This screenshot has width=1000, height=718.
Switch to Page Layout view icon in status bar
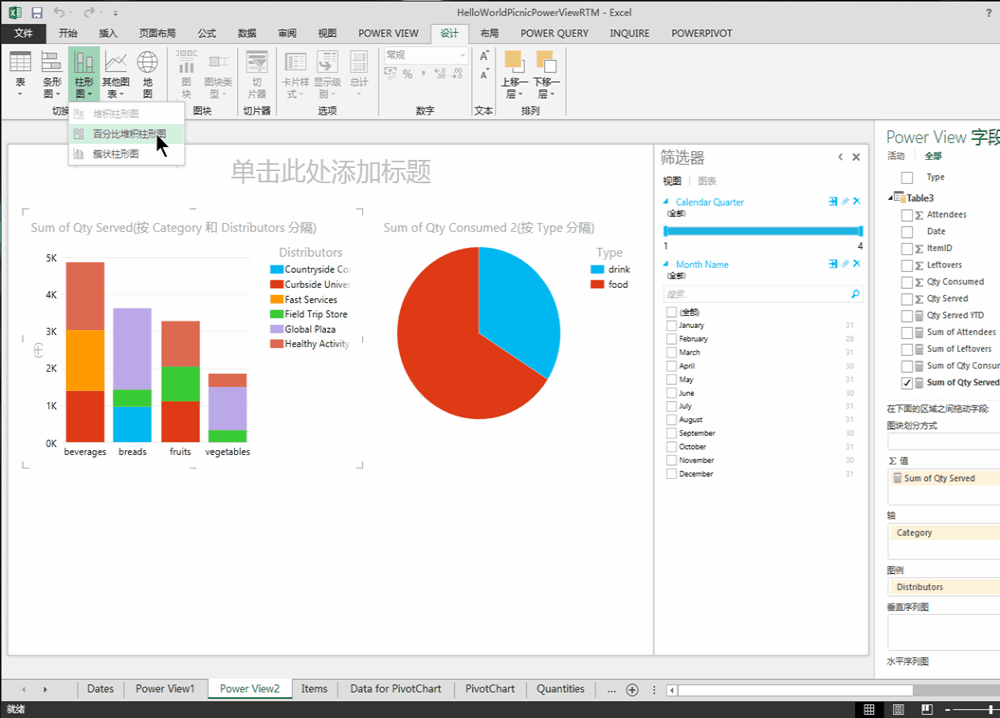click(x=898, y=710)
